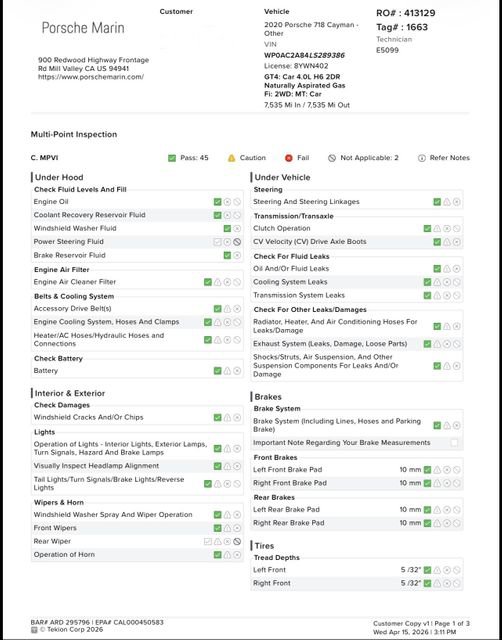The height and width of the screenshot is (640, 502).
Task: Click the Tekion Corp logo icon in footer
Action: click(34, 630)
